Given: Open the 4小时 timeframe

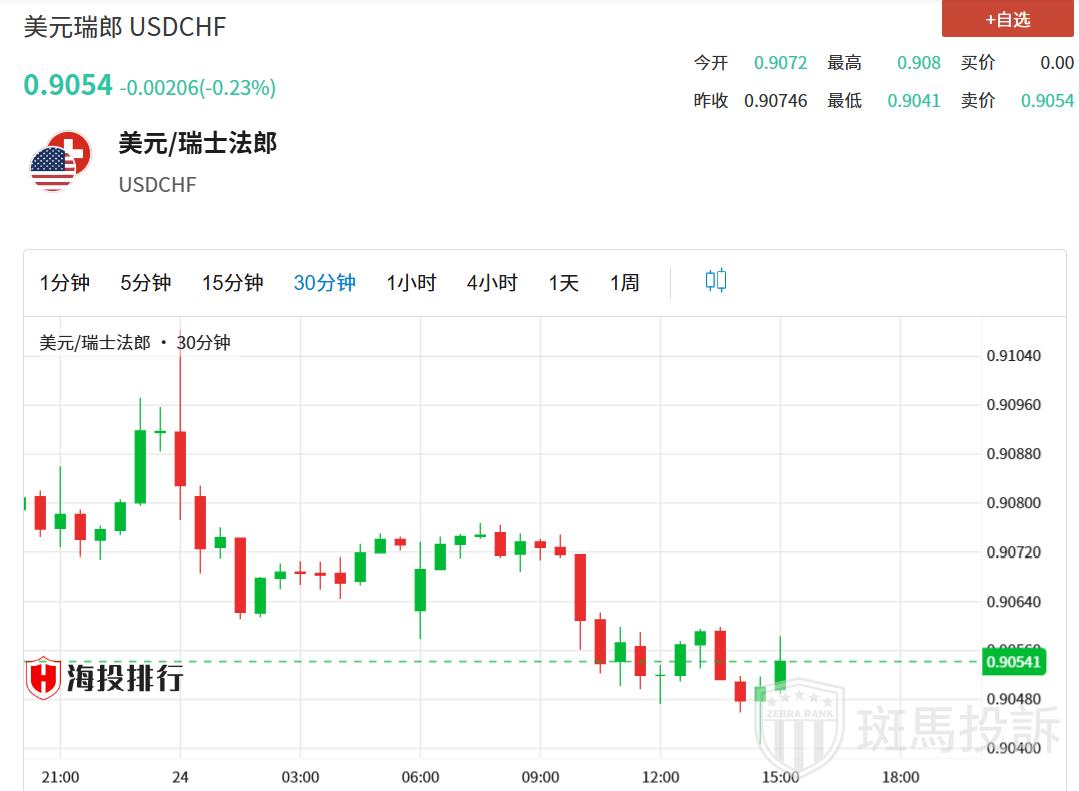Looking at the screenshot, I should point(492,283).
